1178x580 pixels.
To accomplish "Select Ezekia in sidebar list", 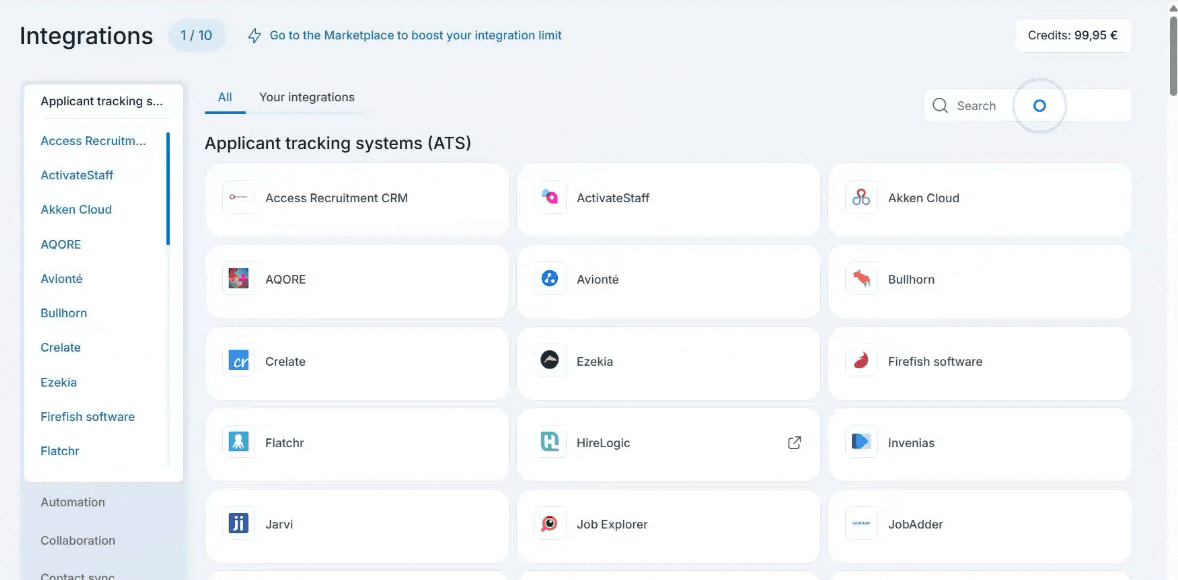I will pos(59,382).
